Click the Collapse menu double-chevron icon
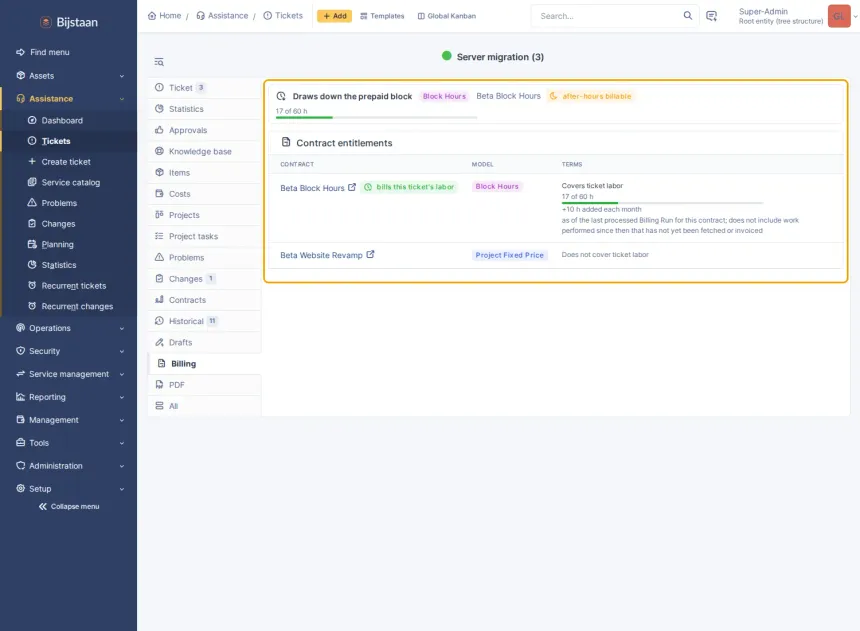This screenshot has width=860, height=631. [x=43, y=506]
